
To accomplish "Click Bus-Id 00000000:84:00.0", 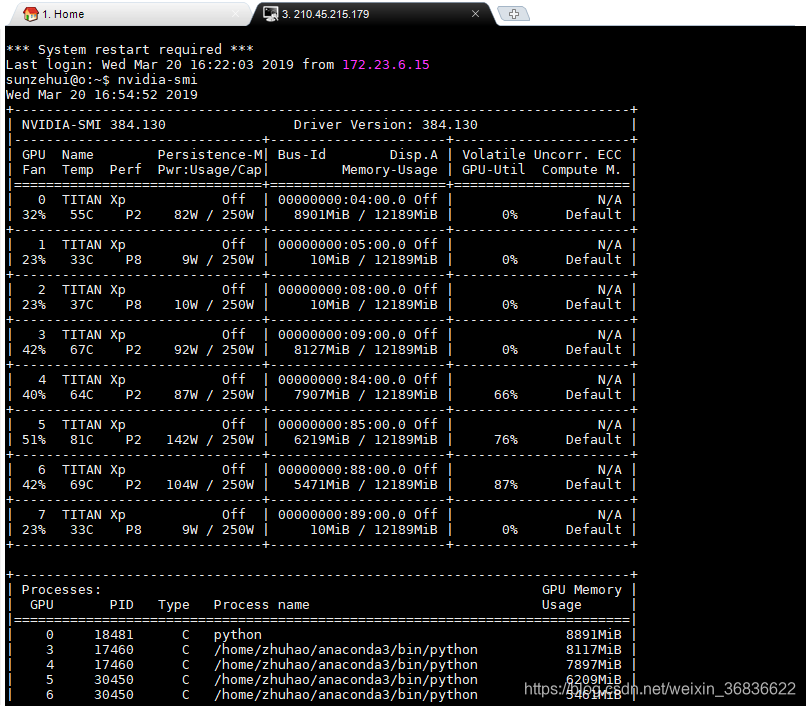I will (x=342, y=380).
